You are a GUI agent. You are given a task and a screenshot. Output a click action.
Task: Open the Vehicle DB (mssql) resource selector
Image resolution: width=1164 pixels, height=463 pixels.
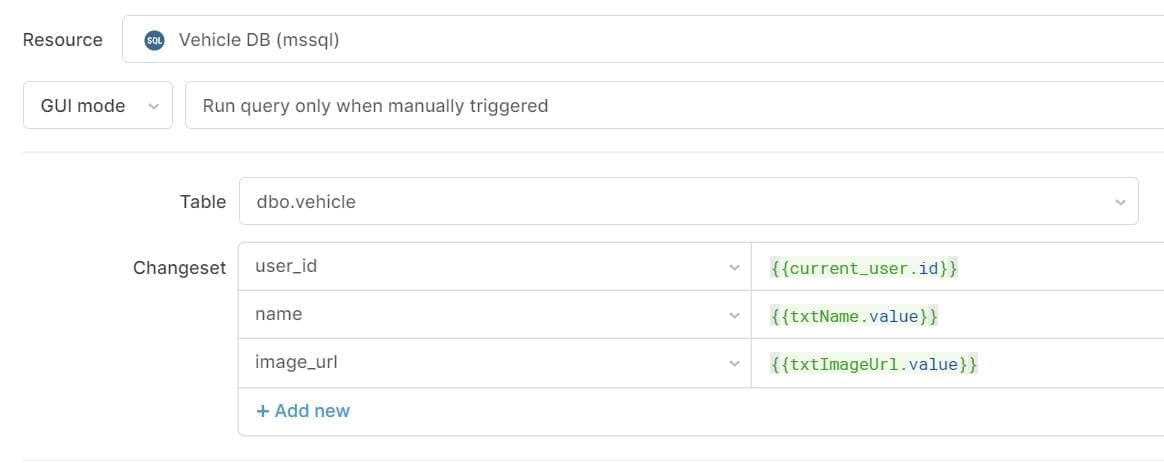click(x=640, y=40)
